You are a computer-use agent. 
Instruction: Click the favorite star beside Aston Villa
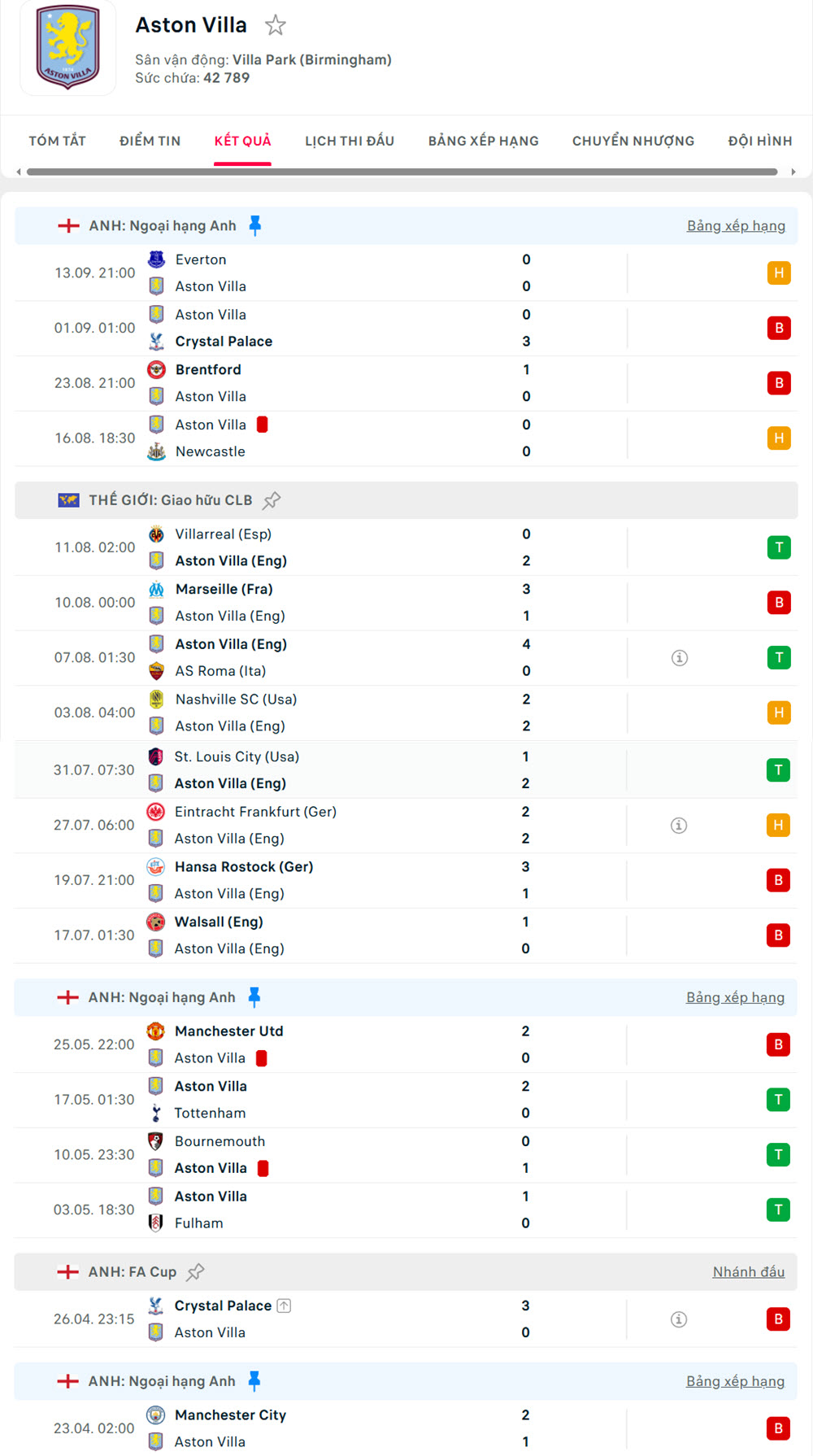pyautogui.click(x=276, y=26)
